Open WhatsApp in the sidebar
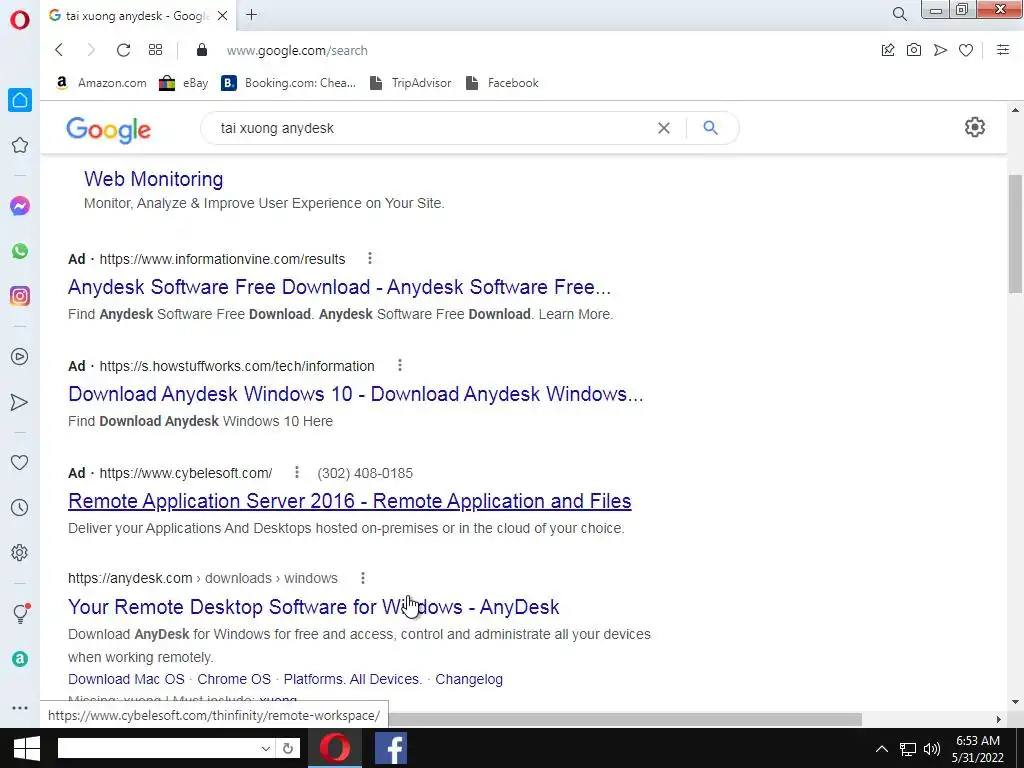 pyautogui.click(x=20, y=251)
